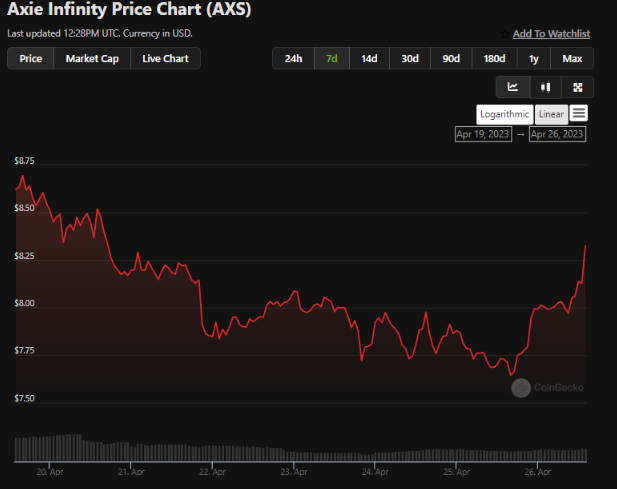Switch to the Live Chart tab
This screenshot has height=489, width=617.
165,59
